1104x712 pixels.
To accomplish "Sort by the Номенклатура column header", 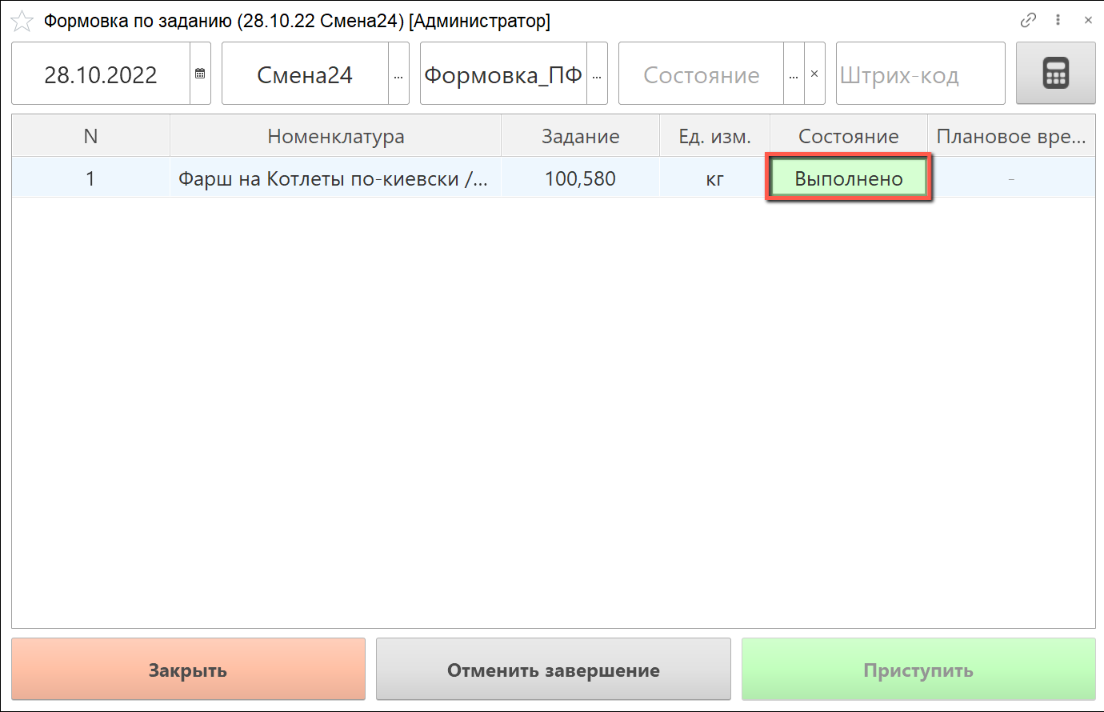I will [335, 137].
